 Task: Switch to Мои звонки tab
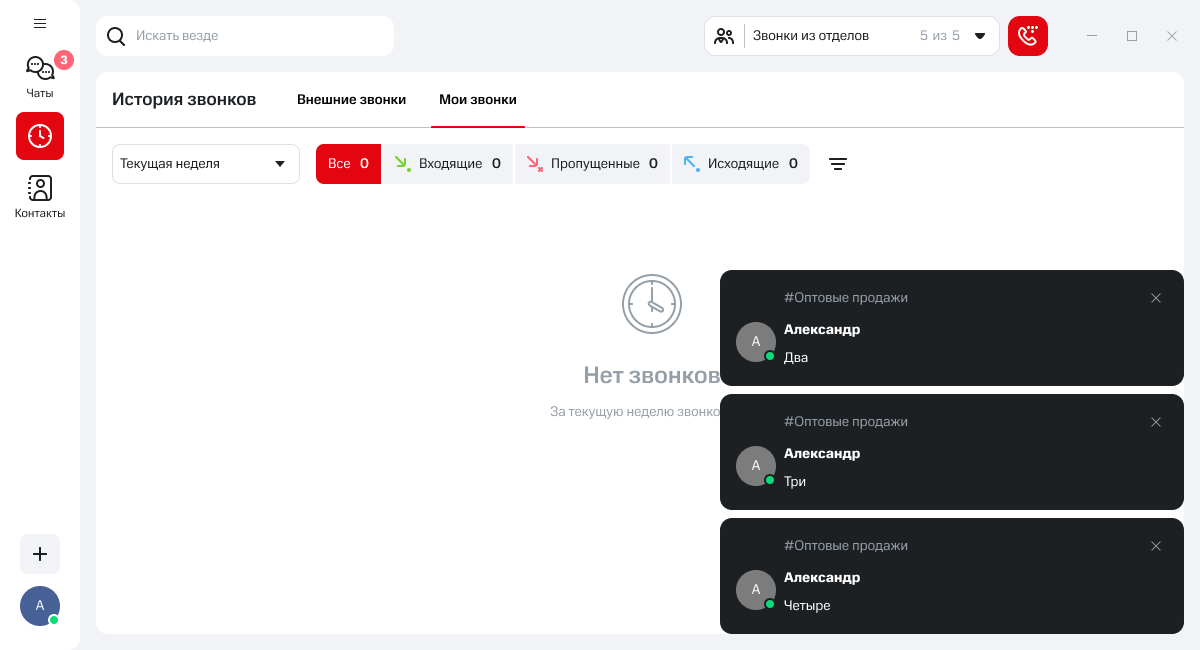click(x=478, y=100)
